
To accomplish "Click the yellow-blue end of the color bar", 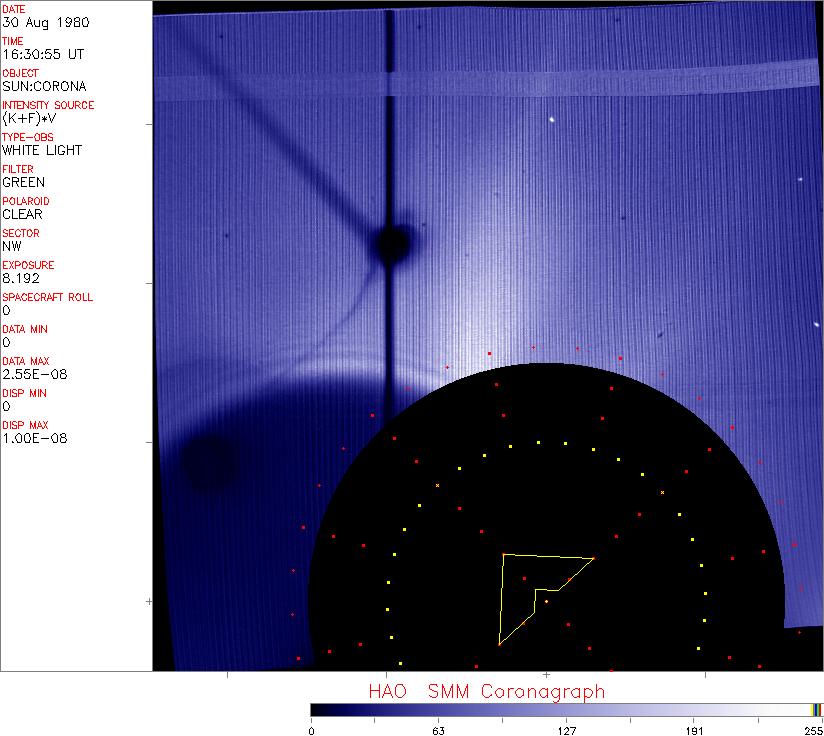I will coord(817,709).
